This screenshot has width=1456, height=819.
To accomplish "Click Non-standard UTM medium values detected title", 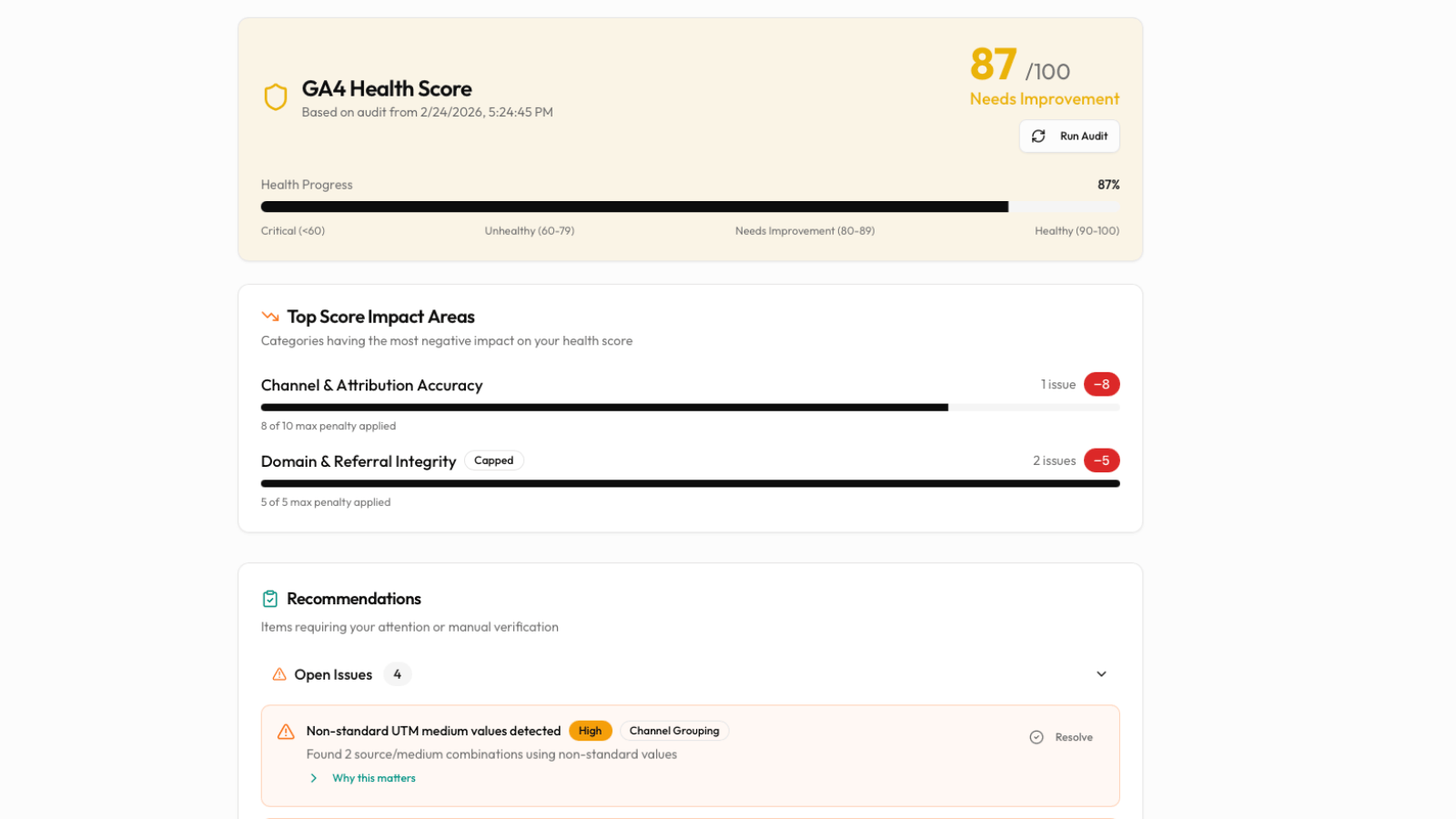I will click(434, 731).
